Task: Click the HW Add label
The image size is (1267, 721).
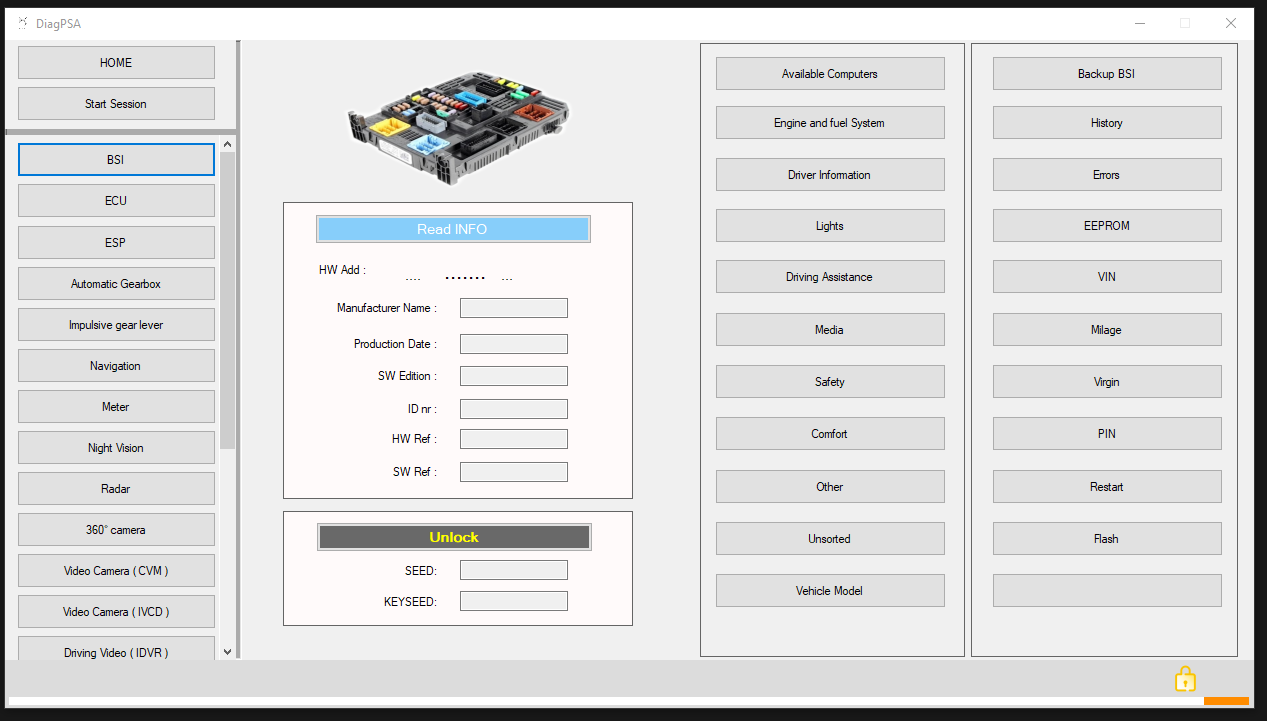Action: pyautogui.click(x=342, y=270)
